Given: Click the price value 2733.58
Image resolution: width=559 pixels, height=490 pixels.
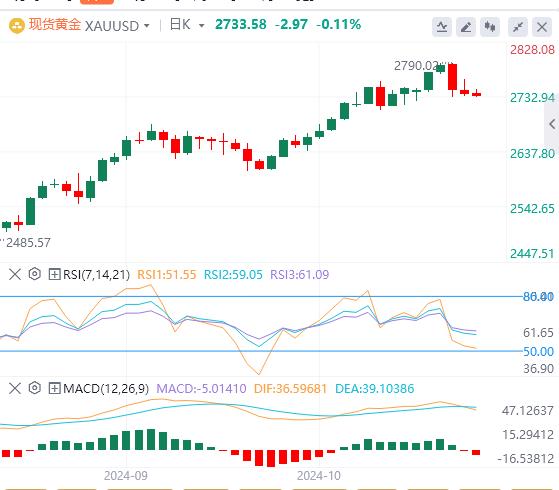Looking at the screenshot, I should point(241,25).
